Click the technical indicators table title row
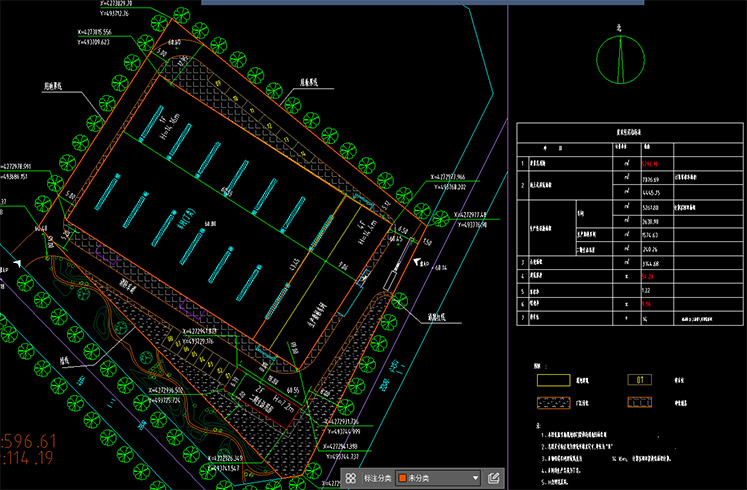 [627, 131]
